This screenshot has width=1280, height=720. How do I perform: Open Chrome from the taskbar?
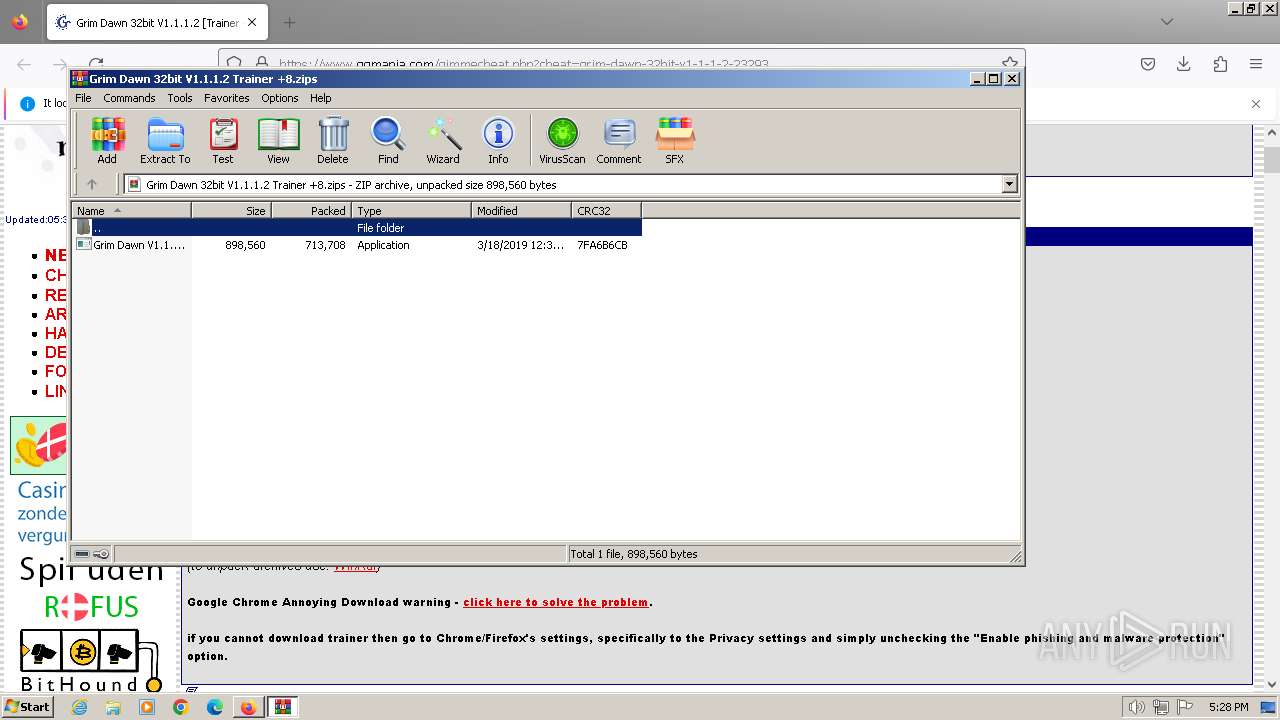(x=181, y=707)
